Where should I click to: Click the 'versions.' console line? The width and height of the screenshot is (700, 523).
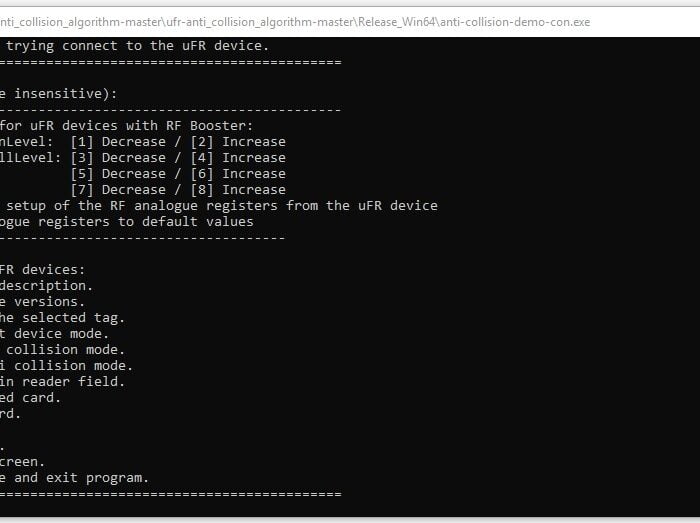click(50, 302)
